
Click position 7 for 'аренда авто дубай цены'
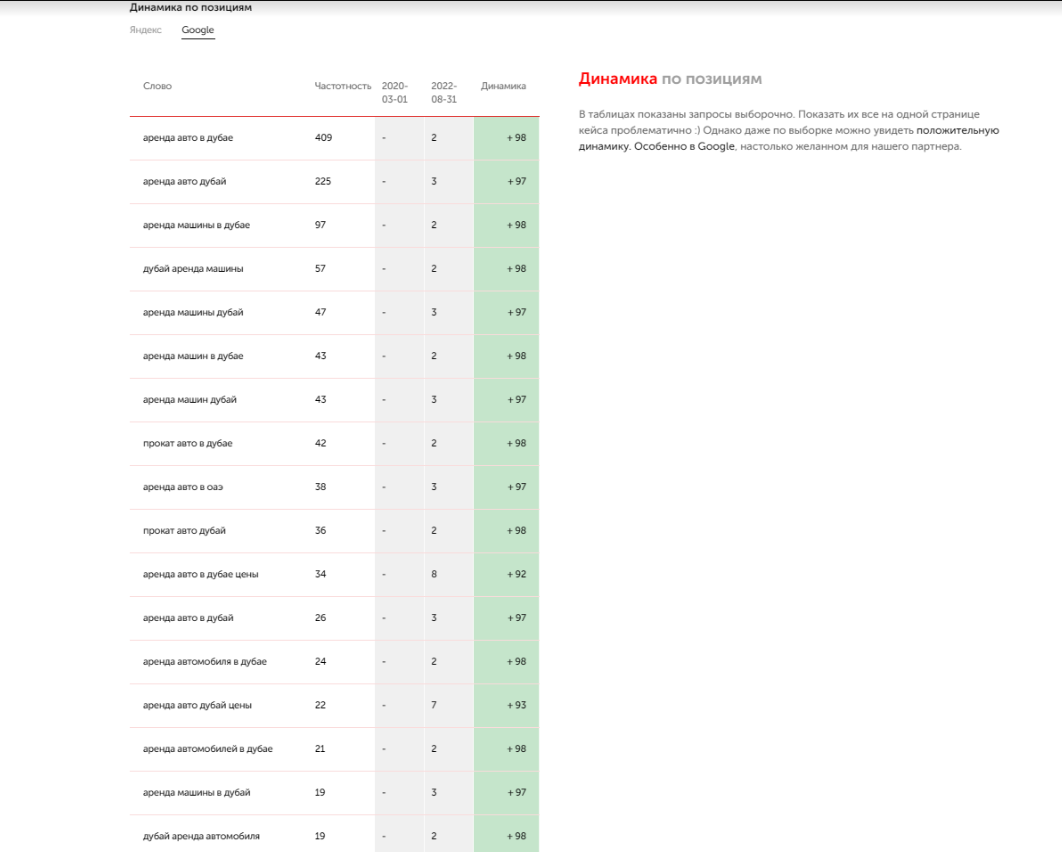tap(434, 706)
